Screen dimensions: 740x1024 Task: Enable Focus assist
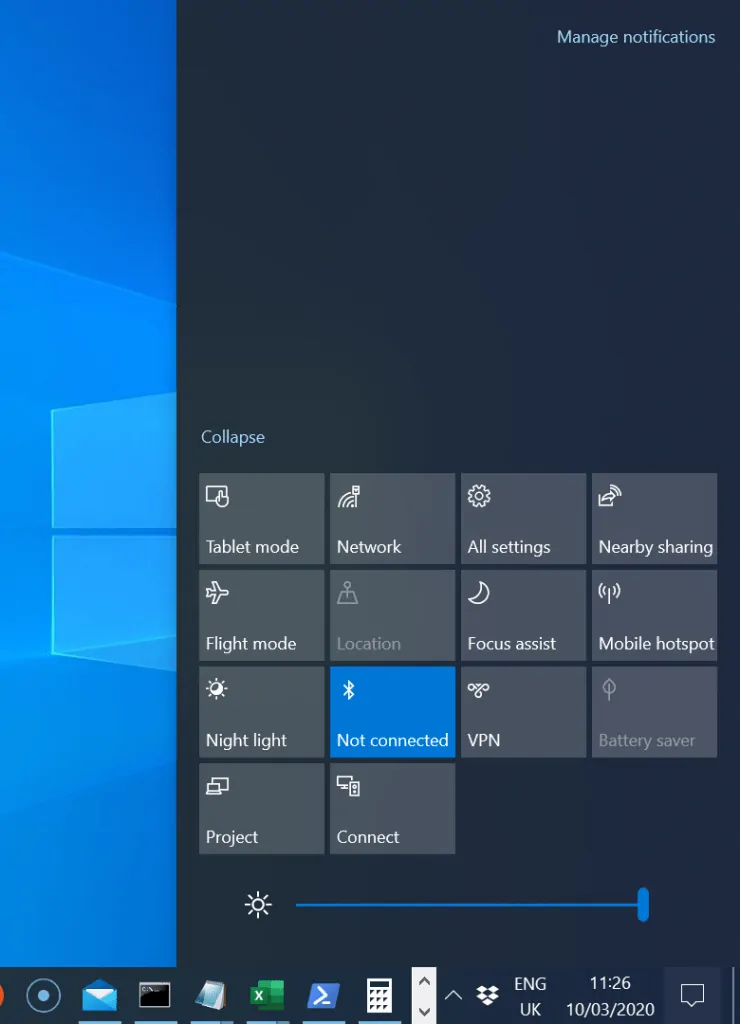[x=523, y=616]
